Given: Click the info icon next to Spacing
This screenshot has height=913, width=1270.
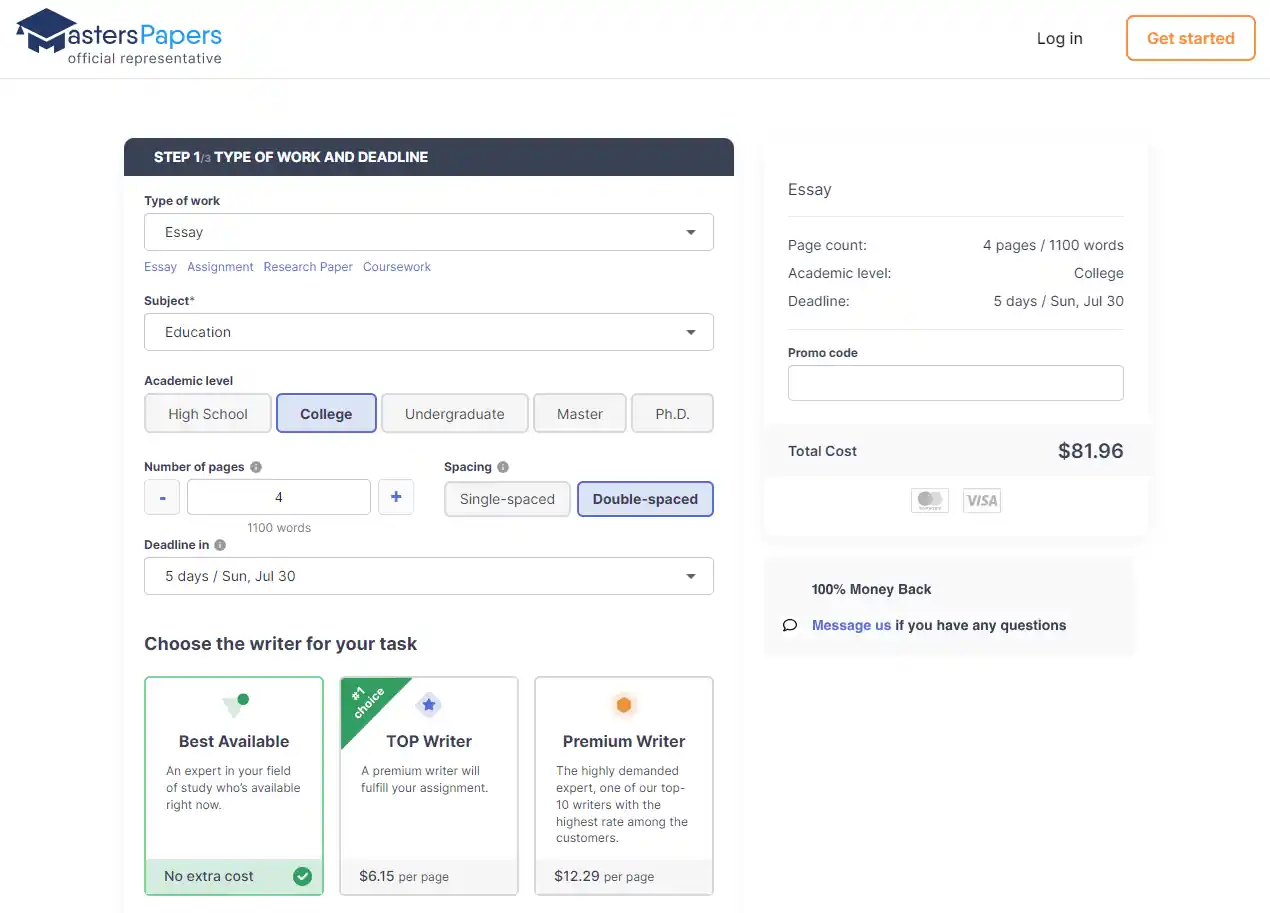Looking at the screenshot, I should click(x=503, y=467).
